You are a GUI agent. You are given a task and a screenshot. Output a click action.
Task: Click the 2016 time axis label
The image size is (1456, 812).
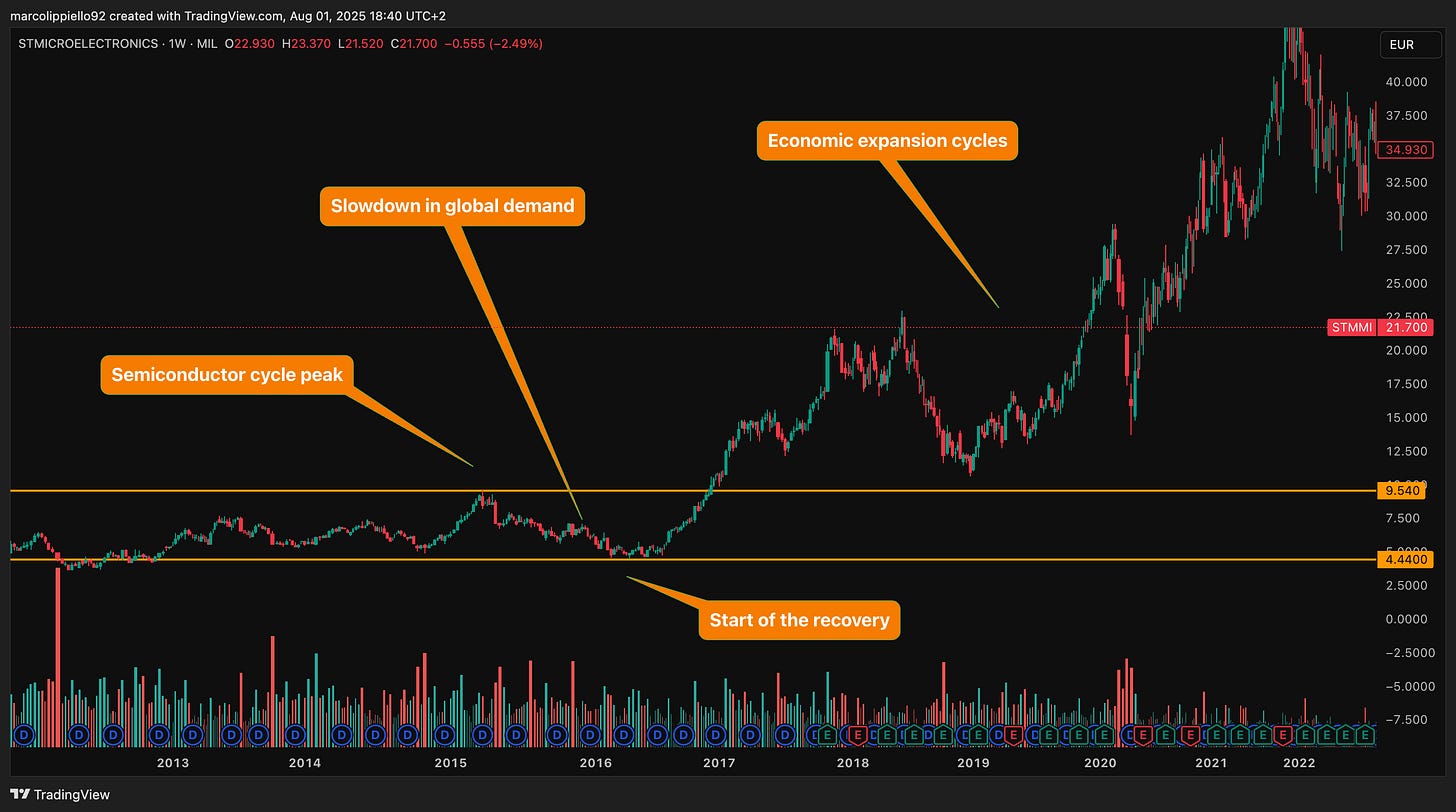[596, 764]
